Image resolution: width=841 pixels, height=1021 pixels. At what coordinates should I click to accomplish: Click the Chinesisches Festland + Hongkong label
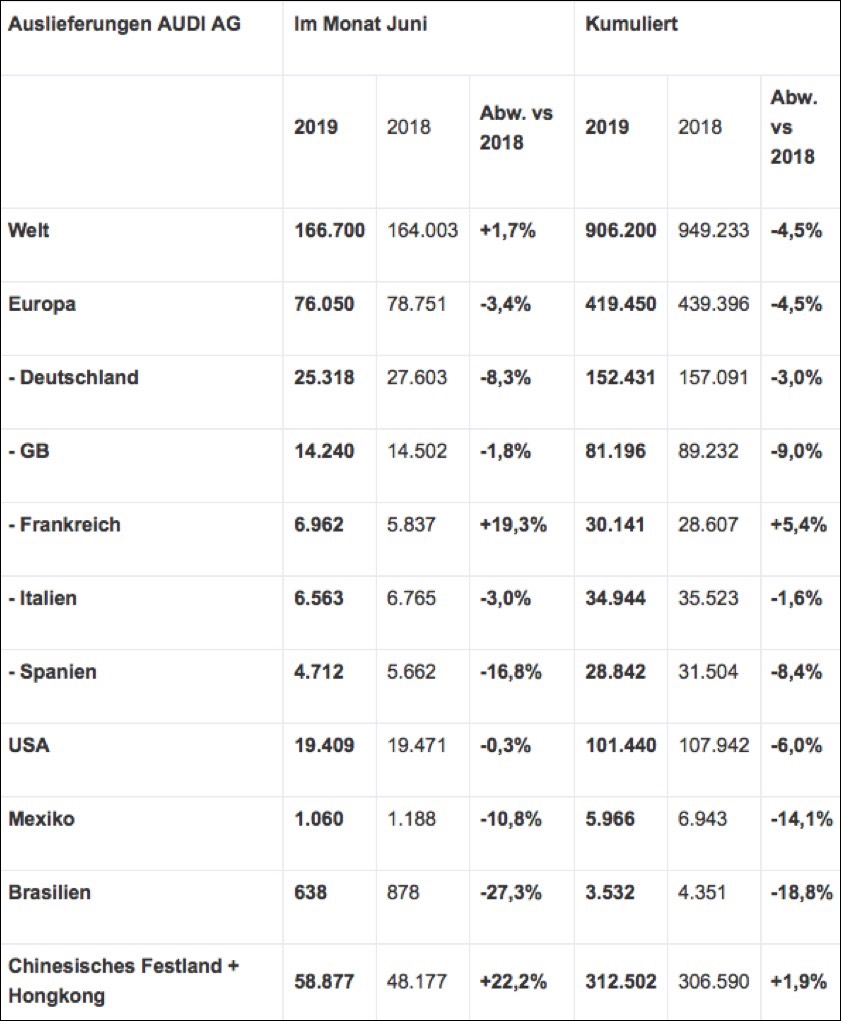click(x=124, y=981)
